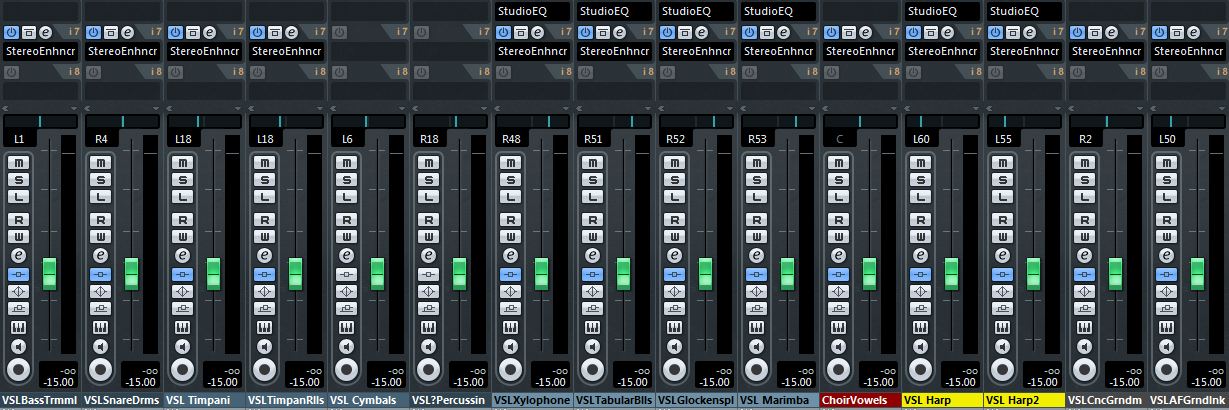Click the green volume fader on VSLTimpanRlls
This screenshot has width=1229, height=410.
[x=295, y=272]
